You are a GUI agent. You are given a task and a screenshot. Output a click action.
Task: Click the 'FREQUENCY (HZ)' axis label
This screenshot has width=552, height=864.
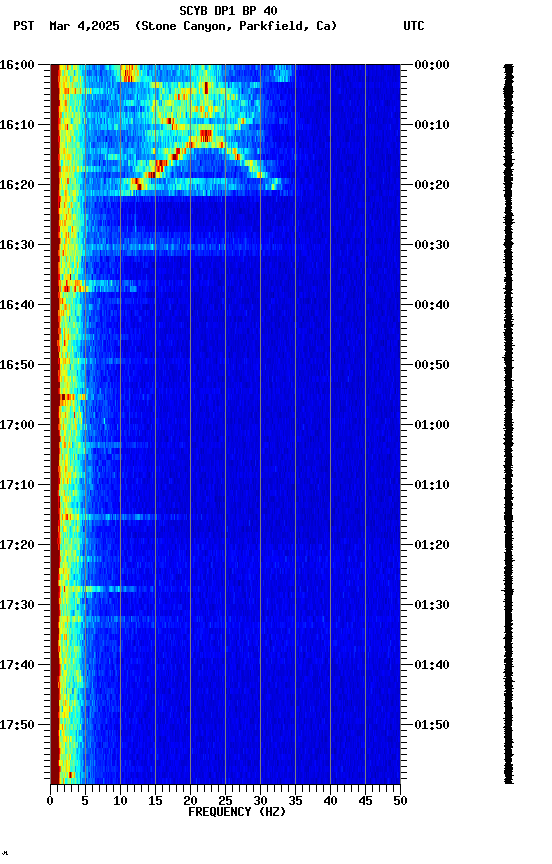click(x=237, y=812)
